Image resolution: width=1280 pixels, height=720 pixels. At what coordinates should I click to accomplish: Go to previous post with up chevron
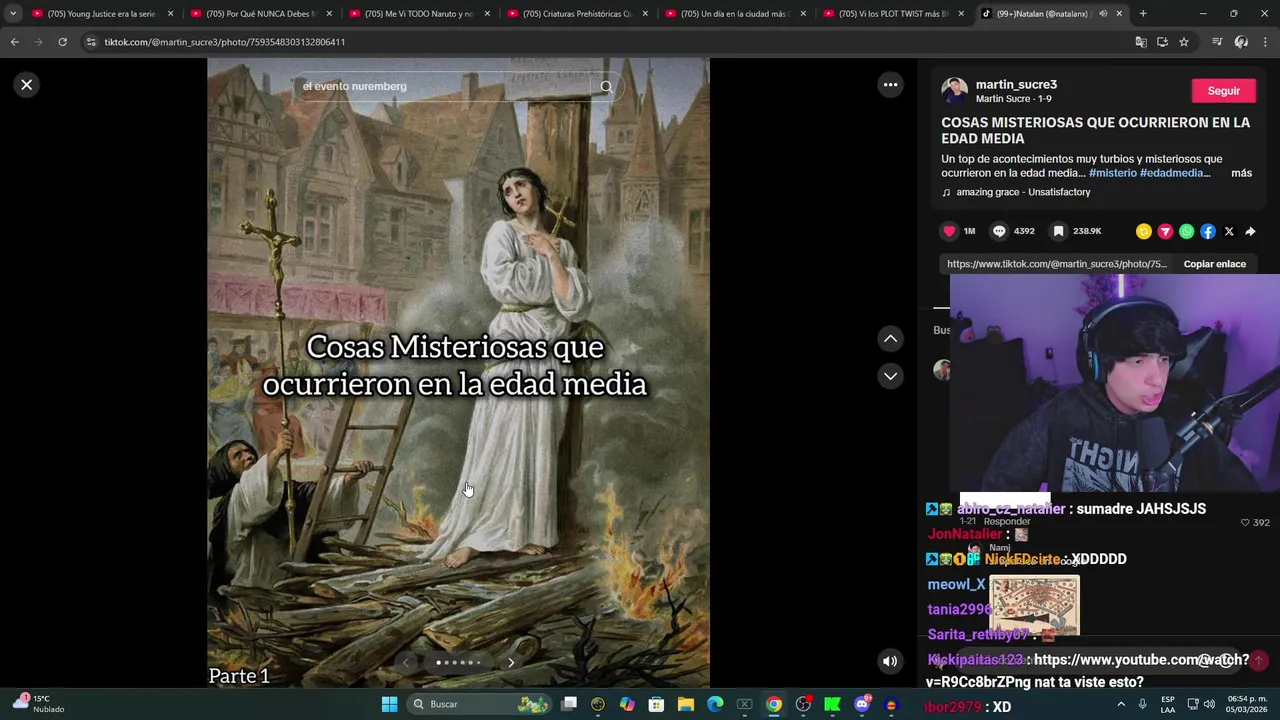pyautogui.click(x=890, y=339)
